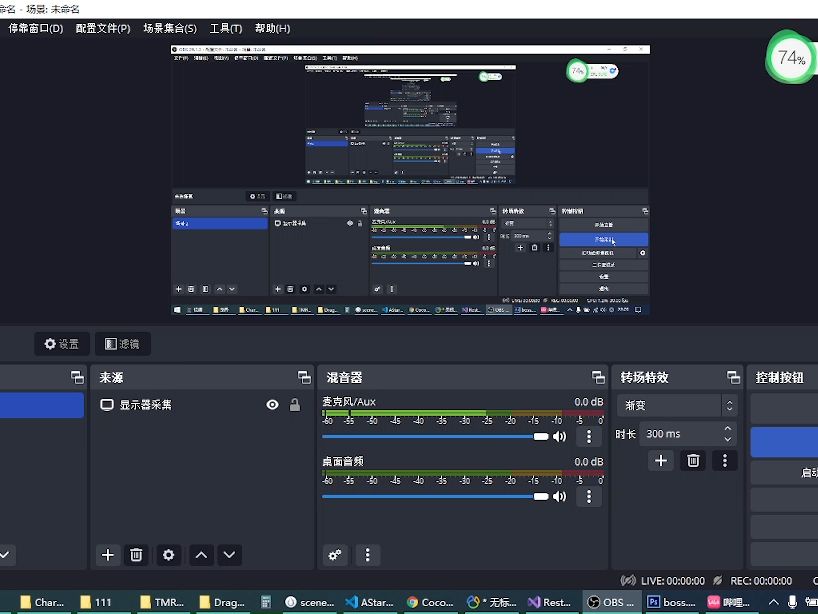Open advanced audio properties gears icon
Viewport: 818px width, 614px height.
point(335,555)
